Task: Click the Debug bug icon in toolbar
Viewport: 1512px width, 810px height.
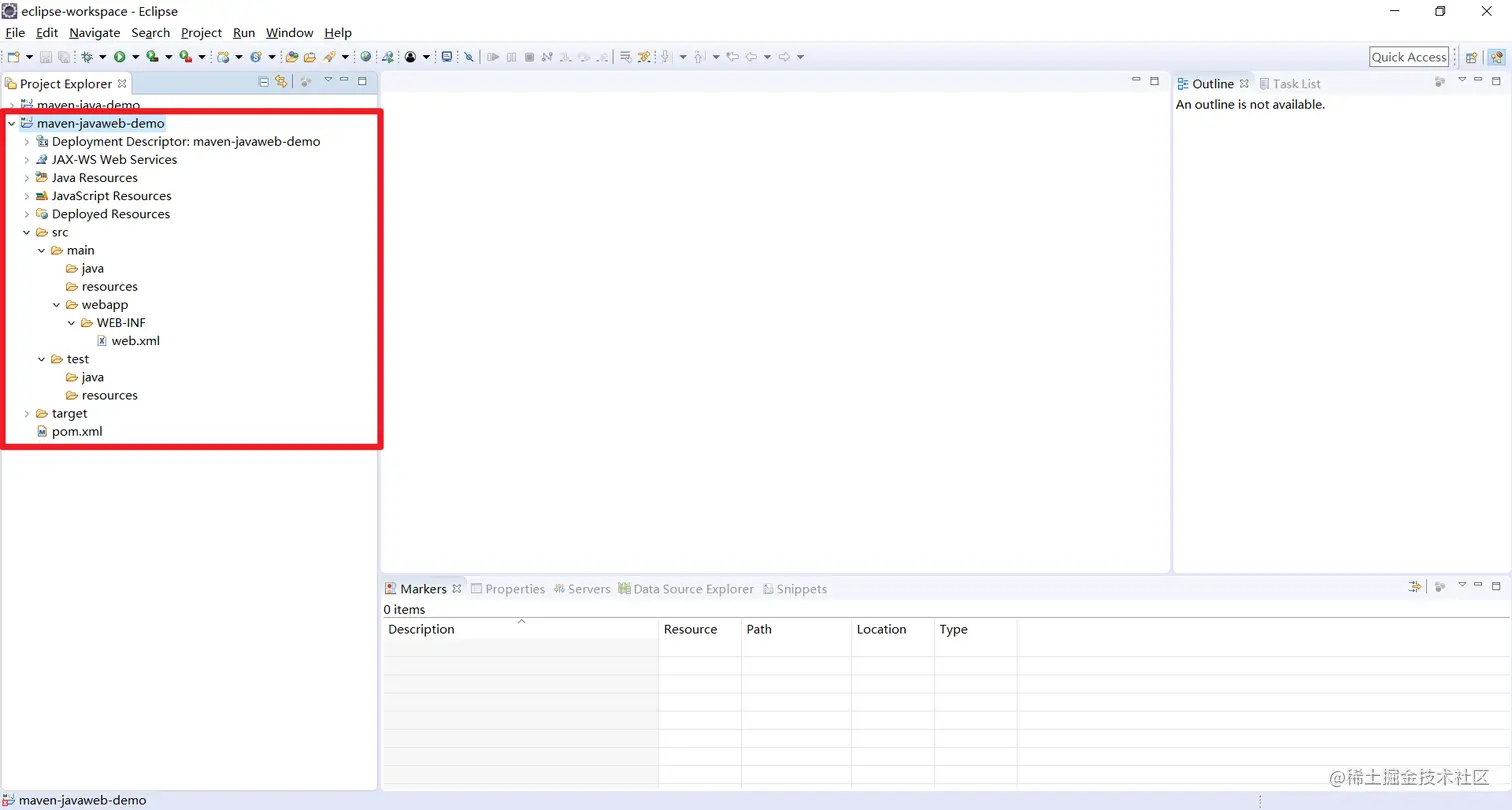Action: 86,57
